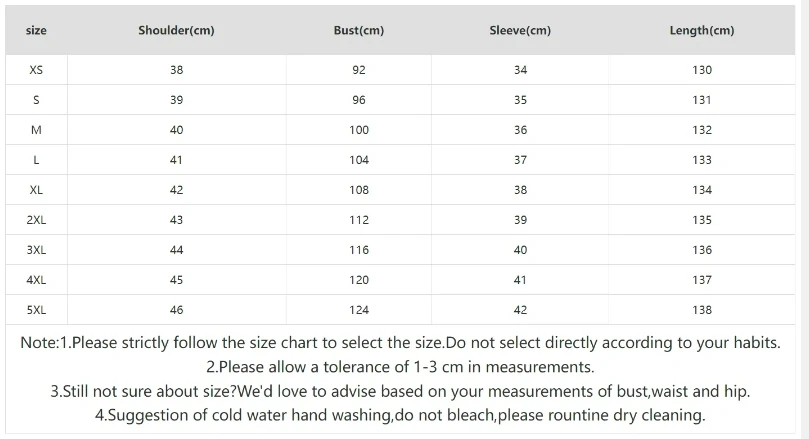The width and height of the screenshot is (809, 439).
Task: Select the "Still not sure about size" note
Action: [x=400, y=391]
